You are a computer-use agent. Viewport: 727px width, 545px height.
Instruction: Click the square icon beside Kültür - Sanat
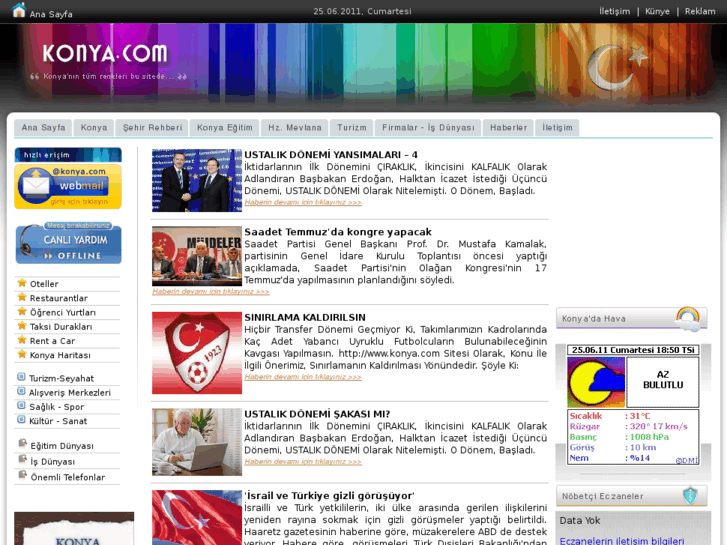click(x=21, y=420)
